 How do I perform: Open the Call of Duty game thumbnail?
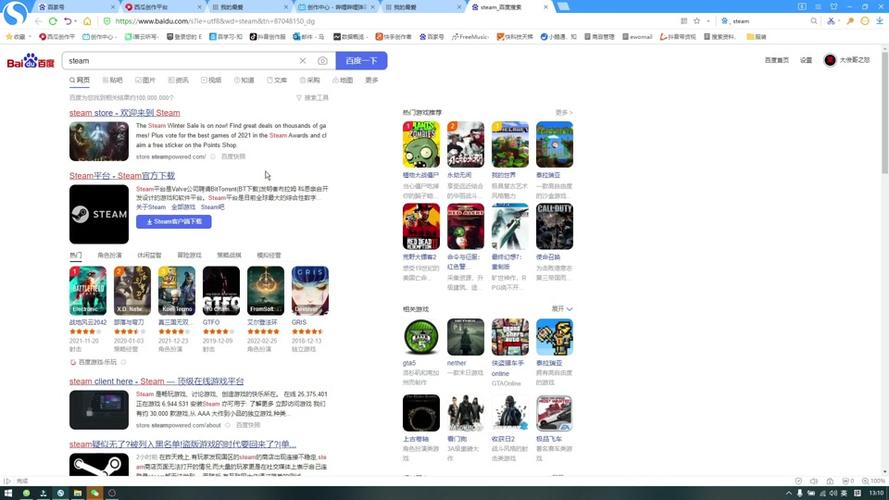554,226
